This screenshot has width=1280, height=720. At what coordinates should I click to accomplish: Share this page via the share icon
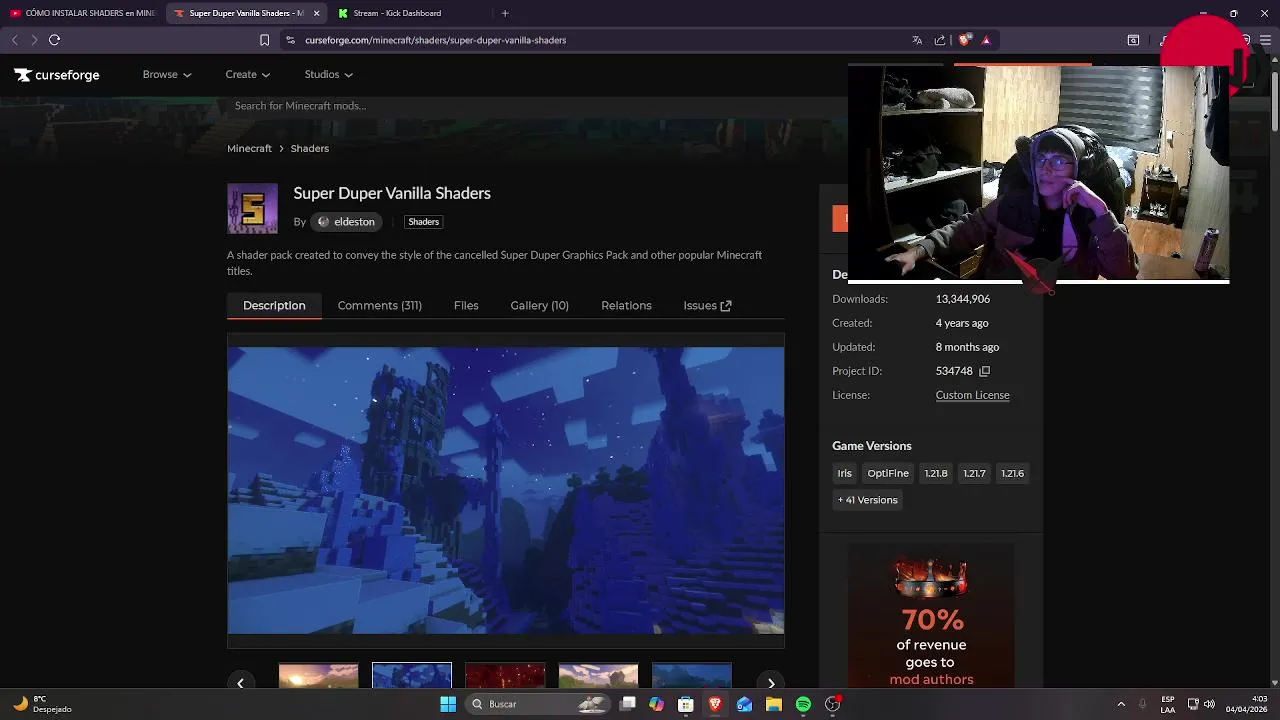(940, 40)
